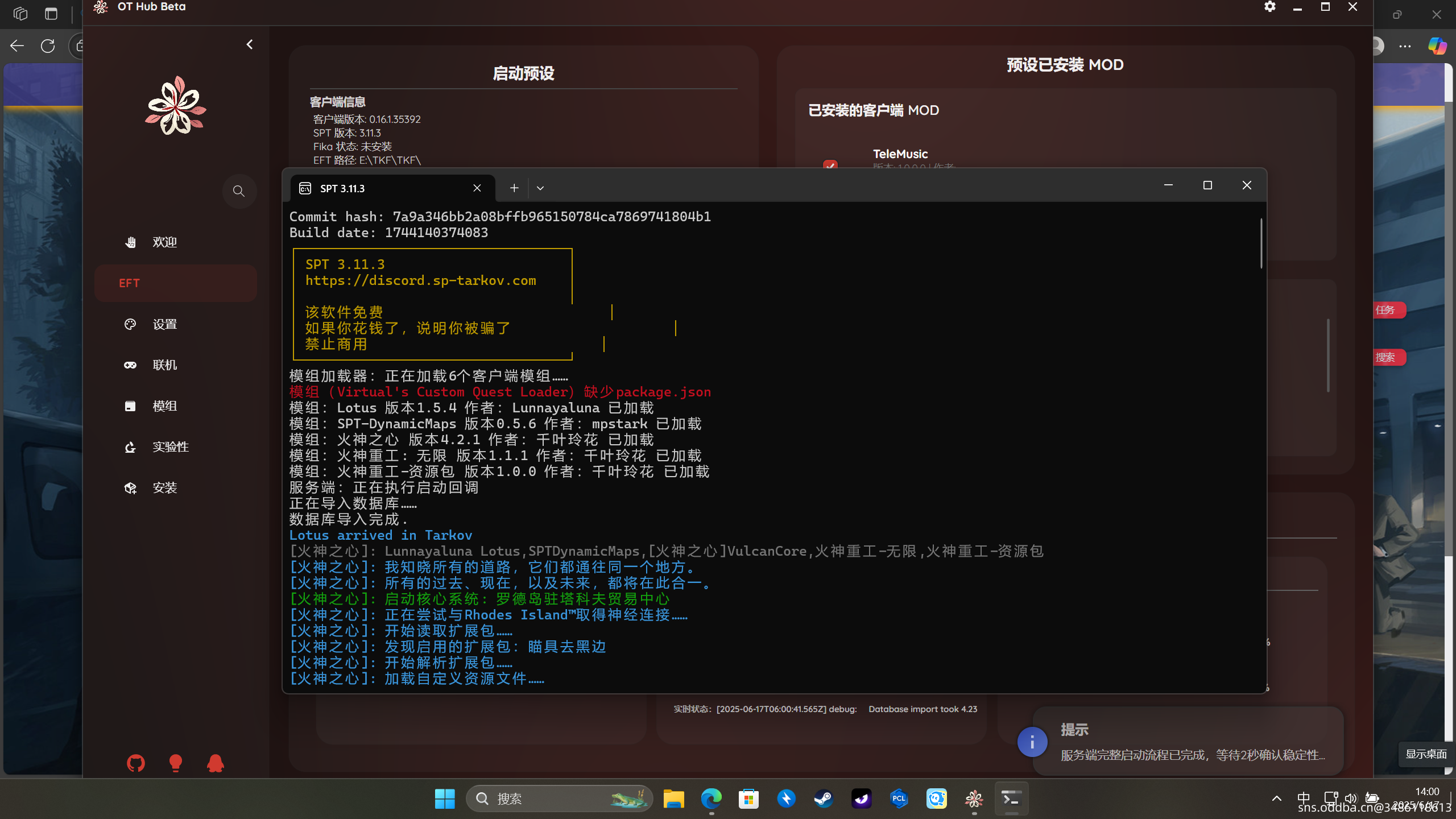This screenshot has height=819, width=1456.
Task: Open Edge Copilot icon
Action: pyautogui.click(x=1437, y=46)
